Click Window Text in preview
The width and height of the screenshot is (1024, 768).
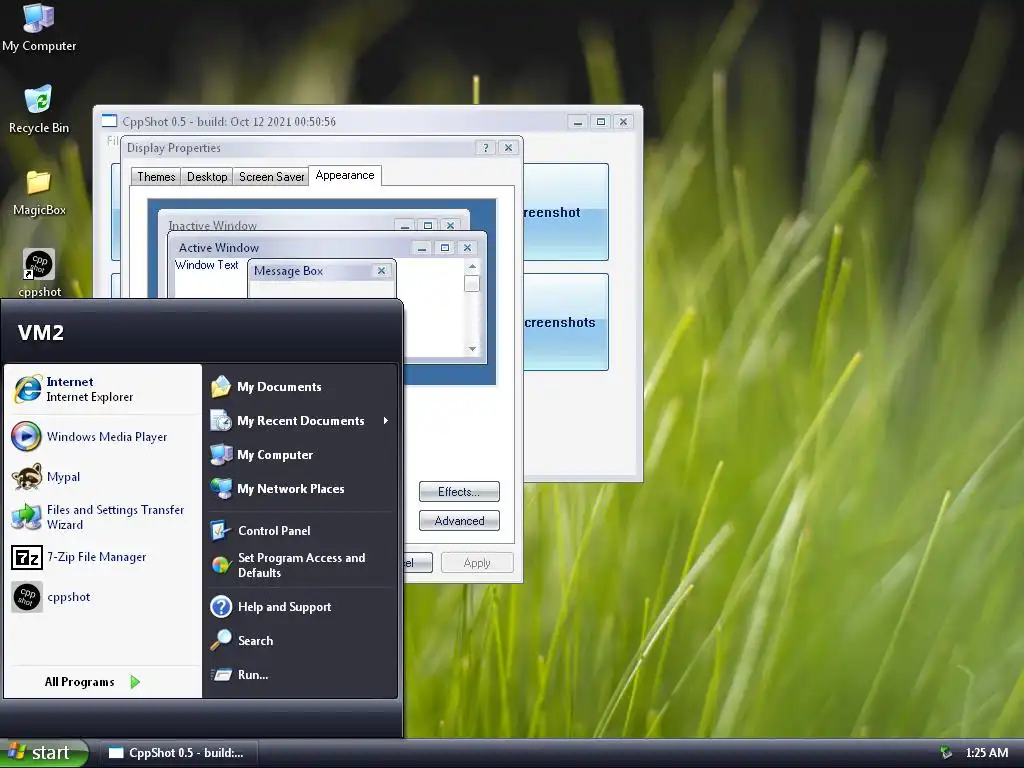click(x=206, y=264)
